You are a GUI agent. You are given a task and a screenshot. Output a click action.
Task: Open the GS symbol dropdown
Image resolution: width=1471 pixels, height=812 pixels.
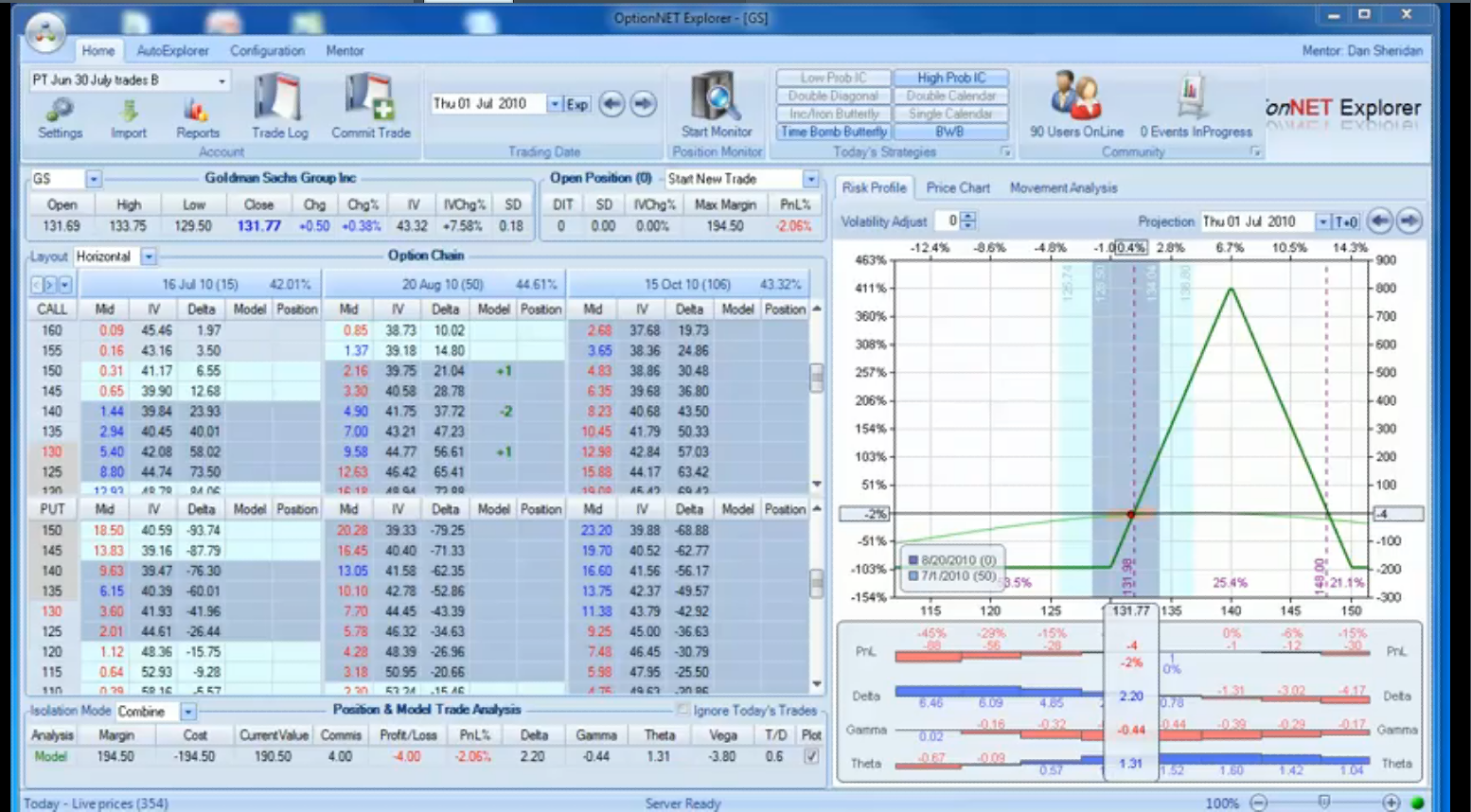pos(94,179)
